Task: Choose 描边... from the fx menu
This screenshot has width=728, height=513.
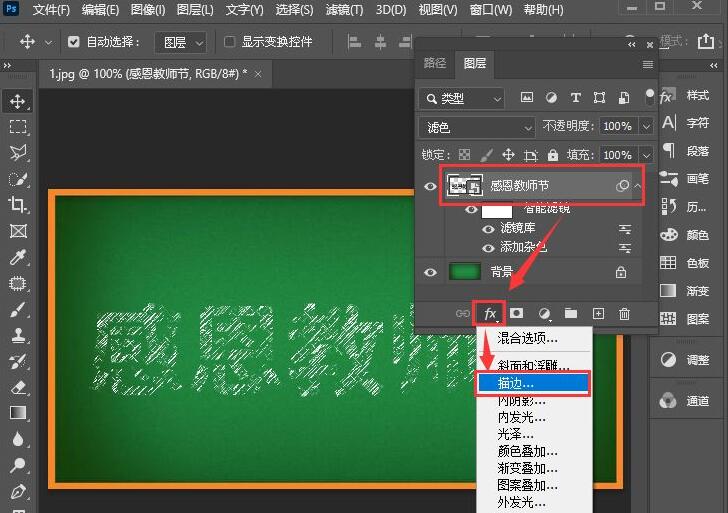Action: pyautogui.click(x=533, y=383)
